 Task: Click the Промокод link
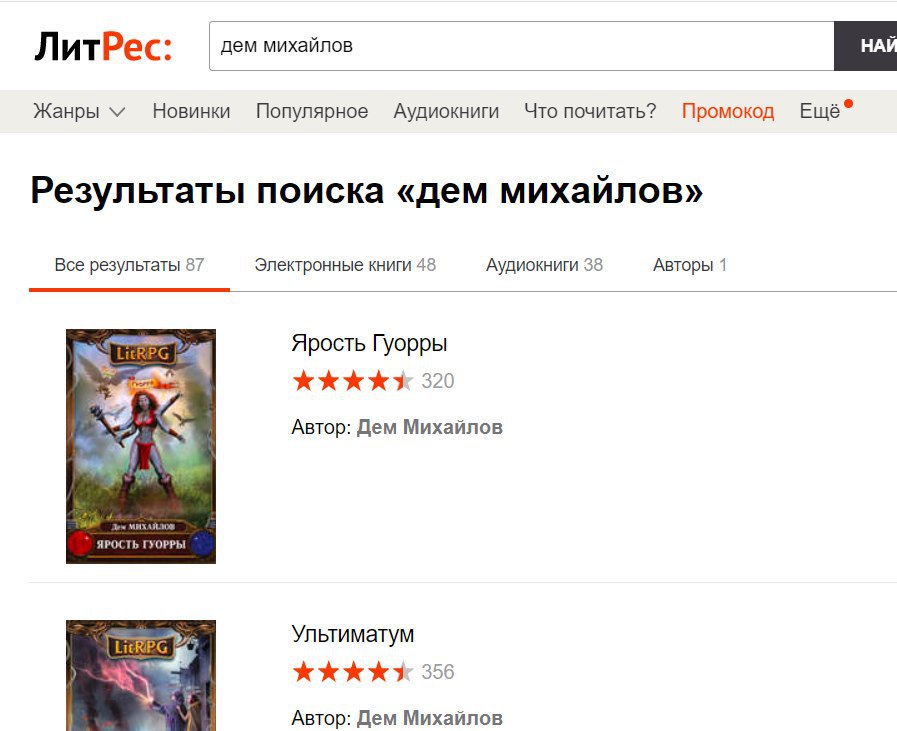click(728, 111)
